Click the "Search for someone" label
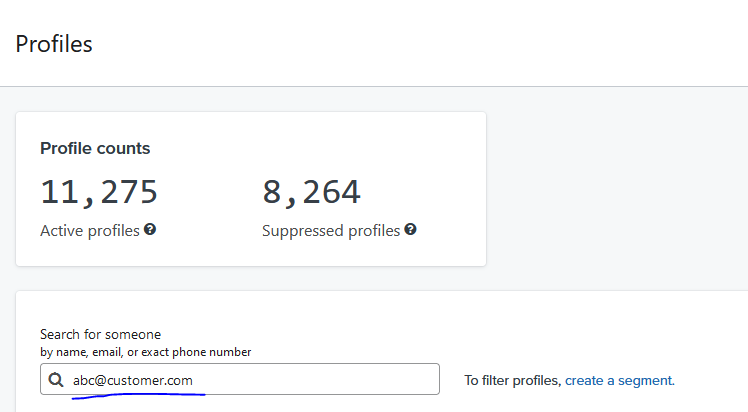The image size is (748, 412). point(100,334)
